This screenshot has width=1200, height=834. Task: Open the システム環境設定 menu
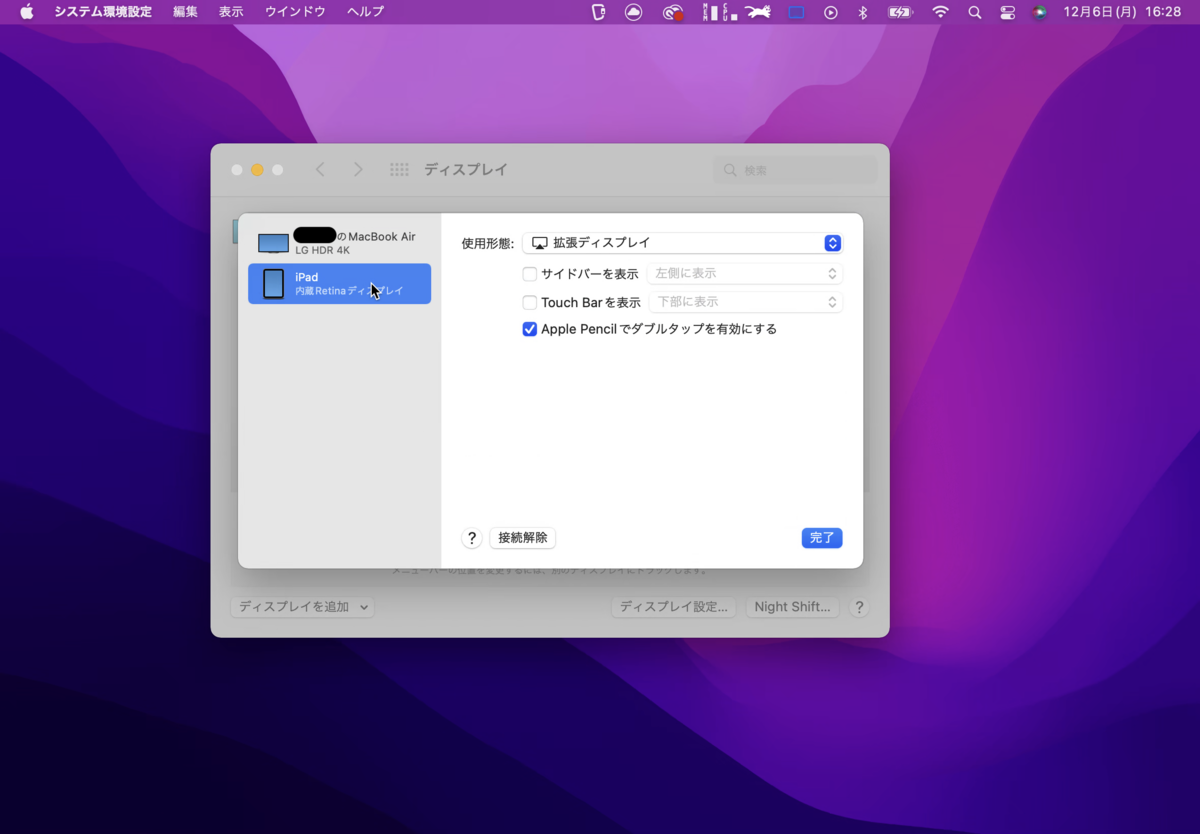pos(103,12)
